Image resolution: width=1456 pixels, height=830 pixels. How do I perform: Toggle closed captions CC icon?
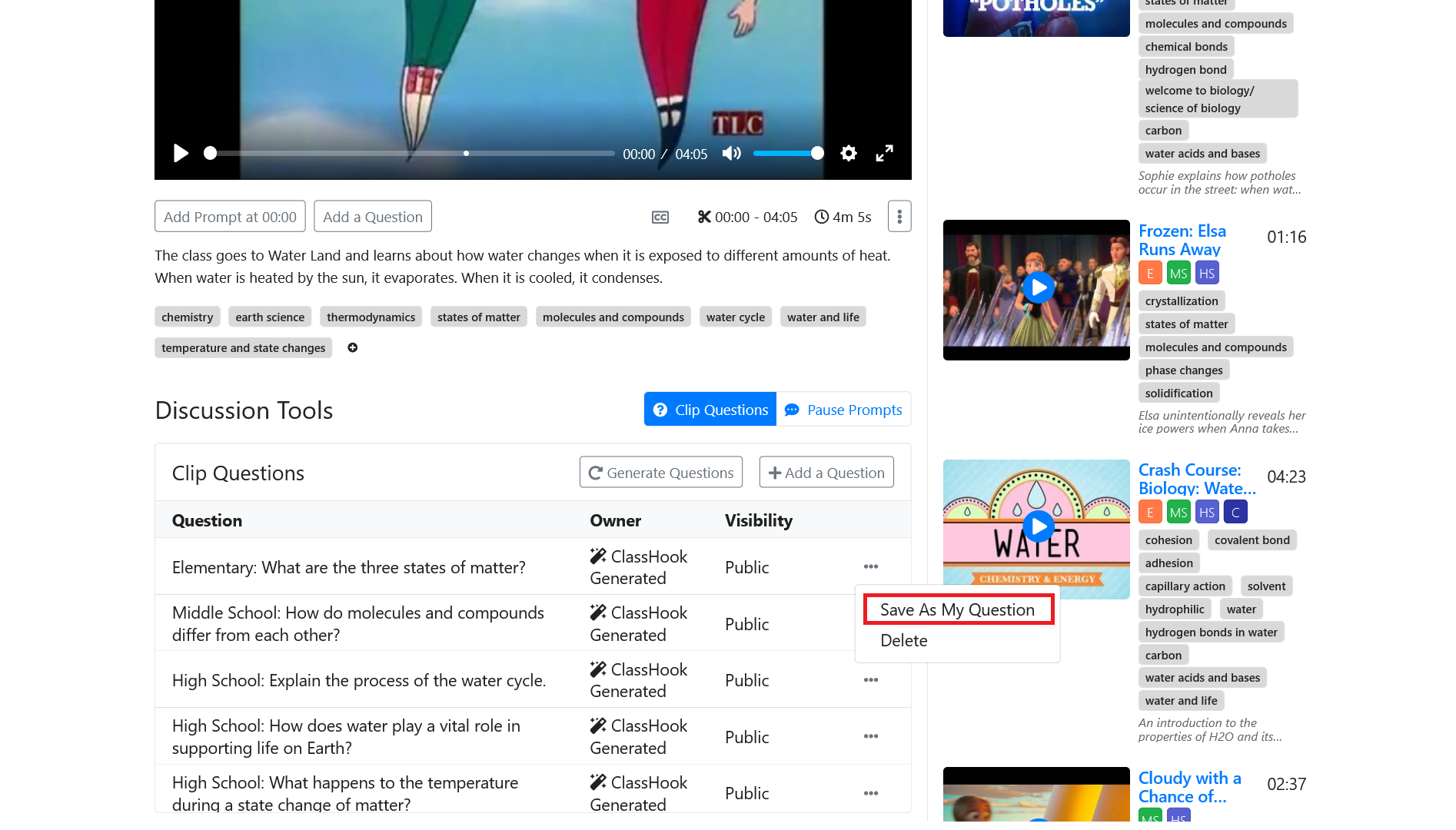coord(660,217)
